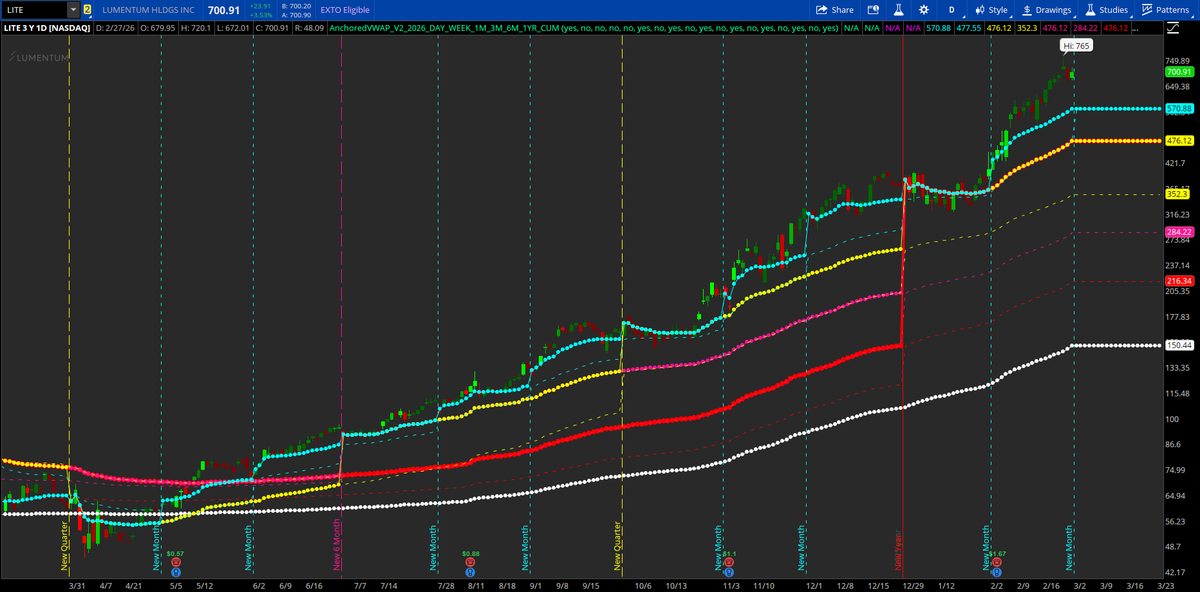Click the $0.88 earnings estimate label
The image size is (1200, 592).
471,553
